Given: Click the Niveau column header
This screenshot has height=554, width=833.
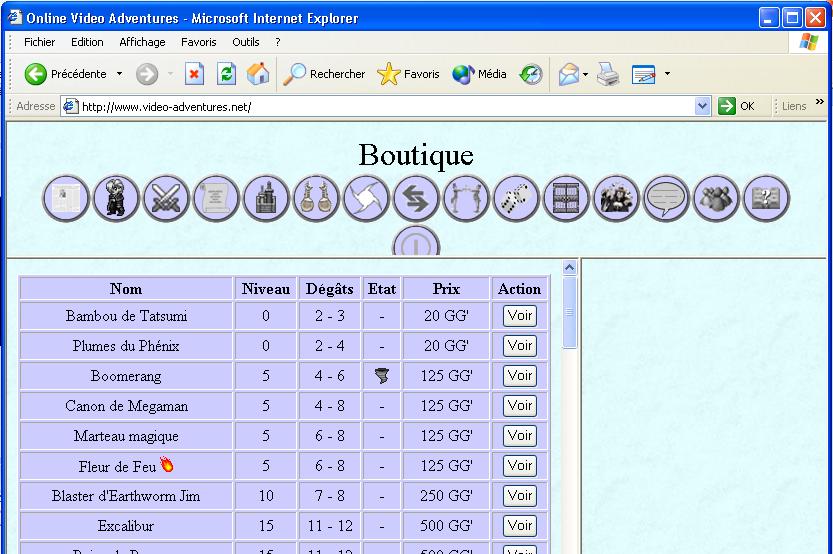Looking at the screenshot, I should click(266, 289).
